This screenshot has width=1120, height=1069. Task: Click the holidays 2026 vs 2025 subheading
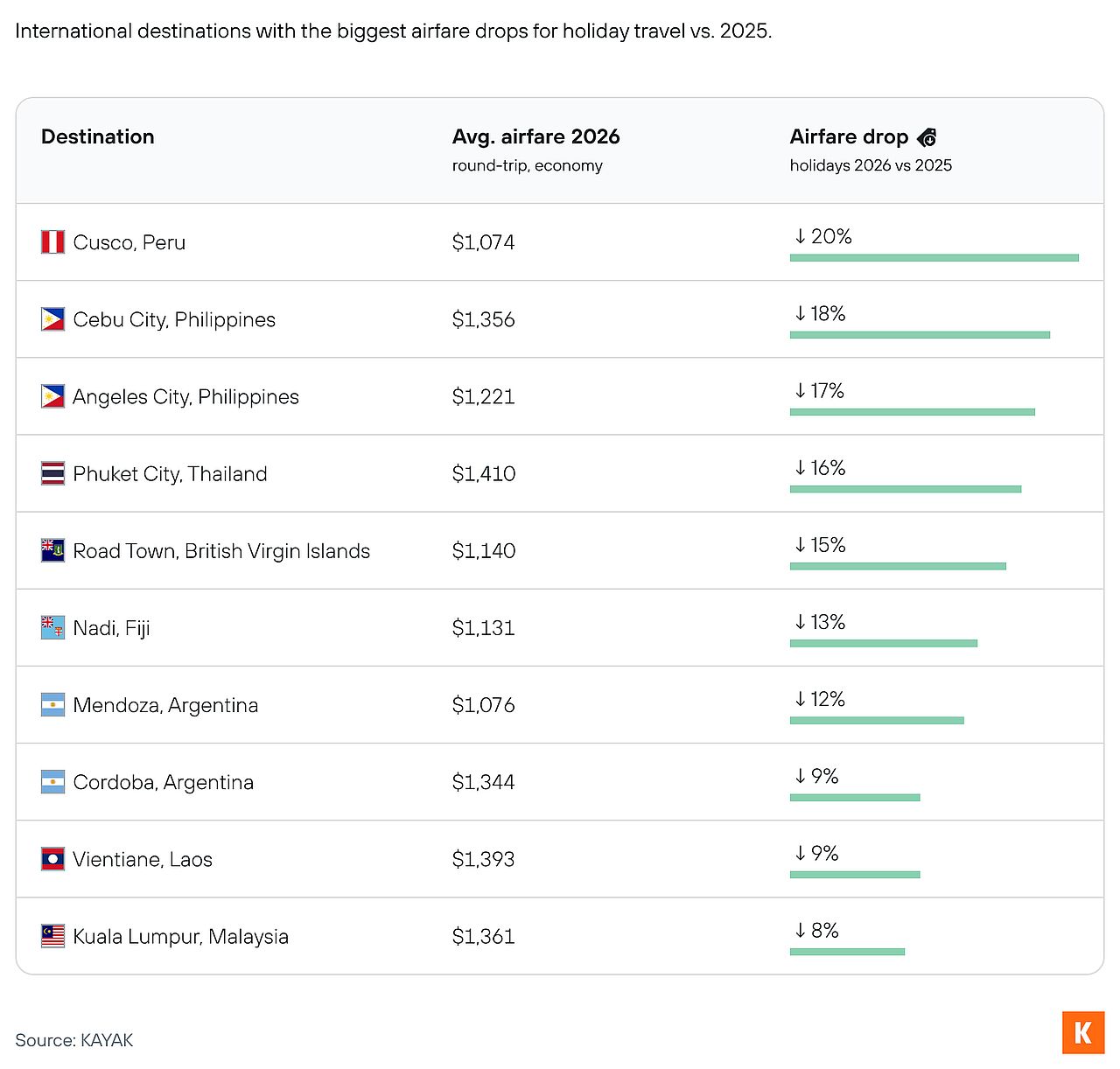coord(871,165)
